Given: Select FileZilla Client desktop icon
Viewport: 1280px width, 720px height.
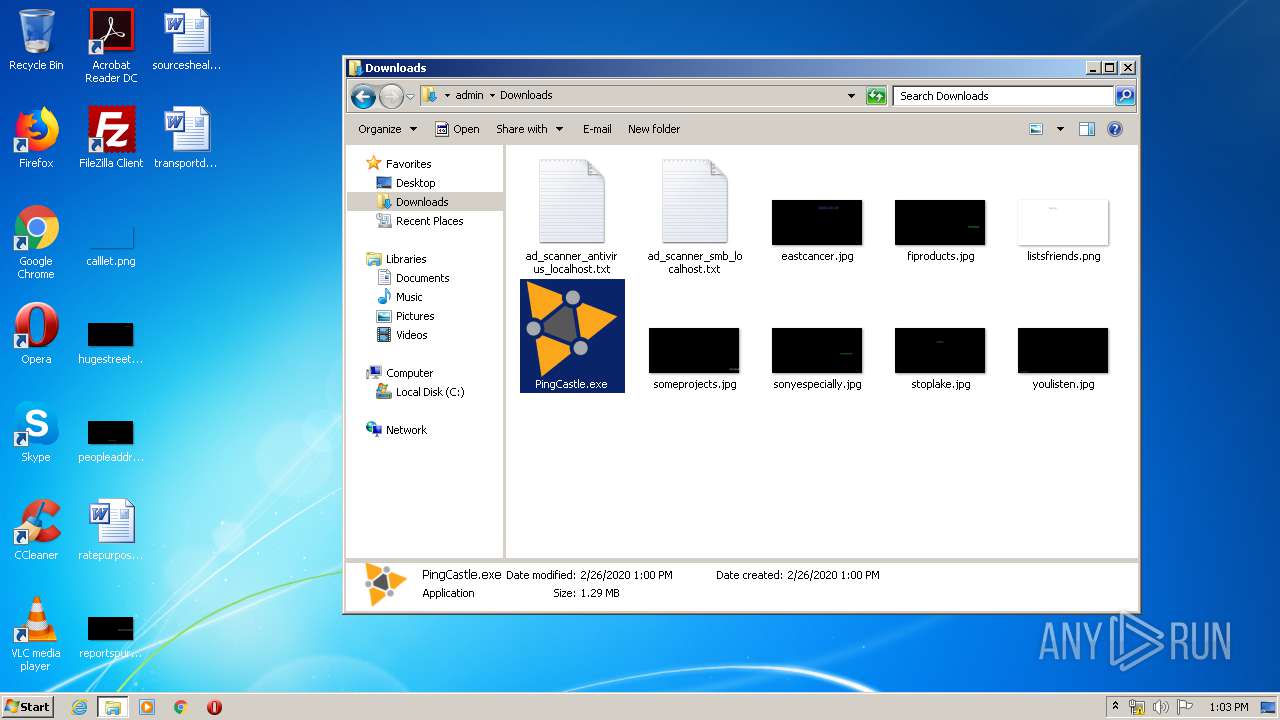Looking at the screenshot, I should pyautogui.click(x=111, y=138).
